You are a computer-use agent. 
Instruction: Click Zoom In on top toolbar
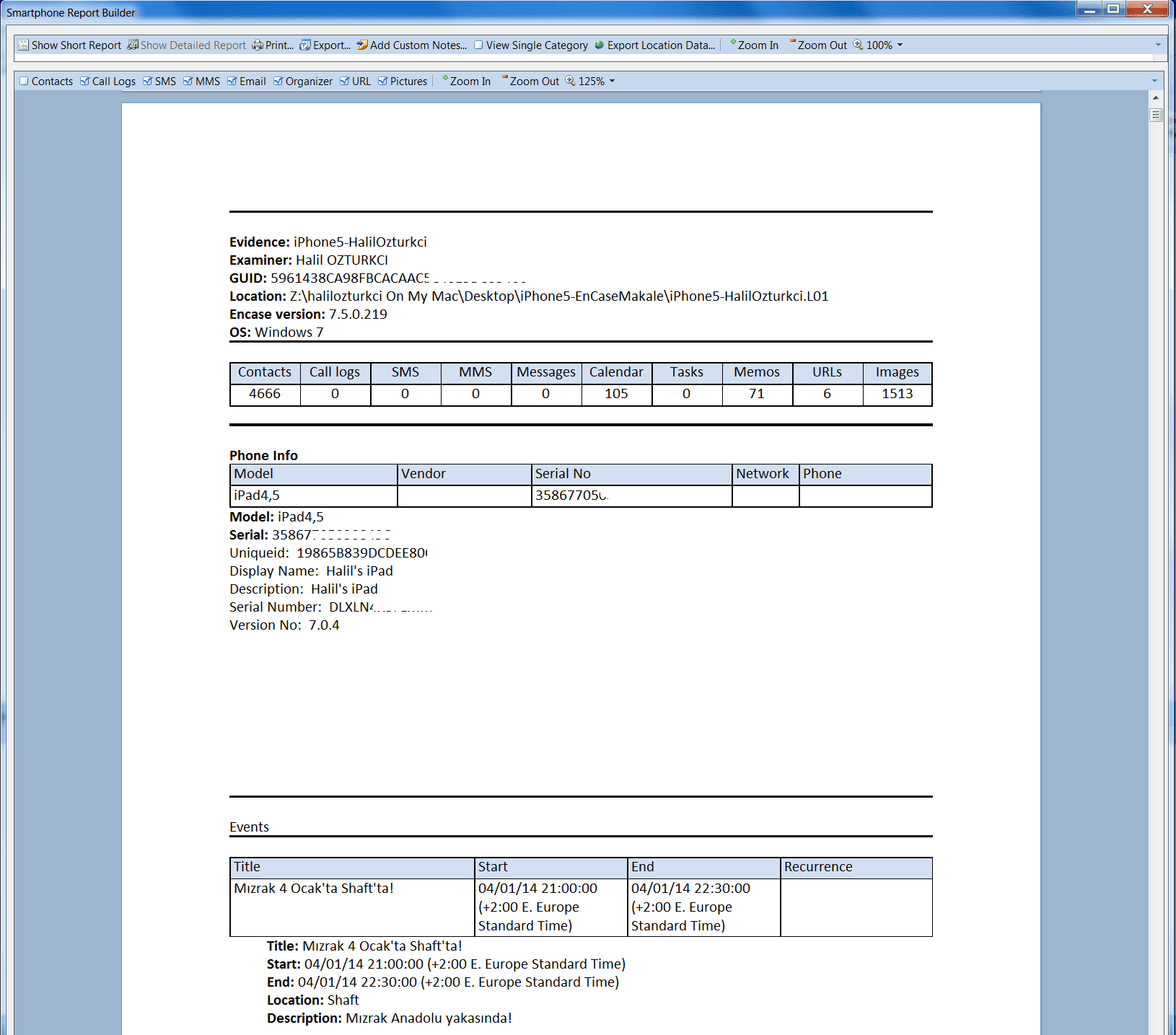coord(754,45)
